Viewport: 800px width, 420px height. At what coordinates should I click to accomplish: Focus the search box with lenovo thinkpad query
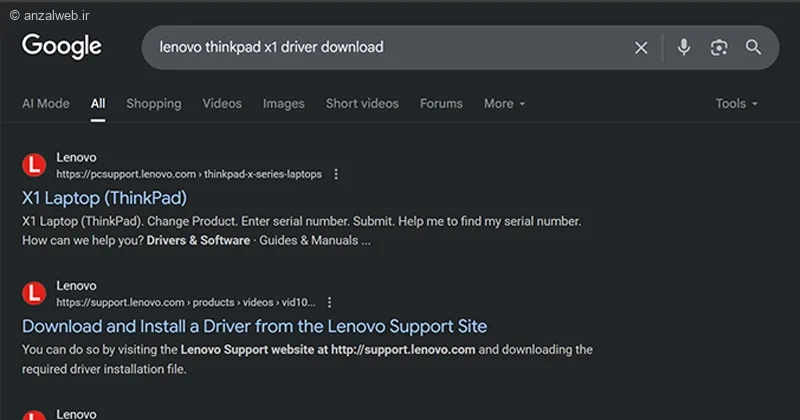point(388,47)
